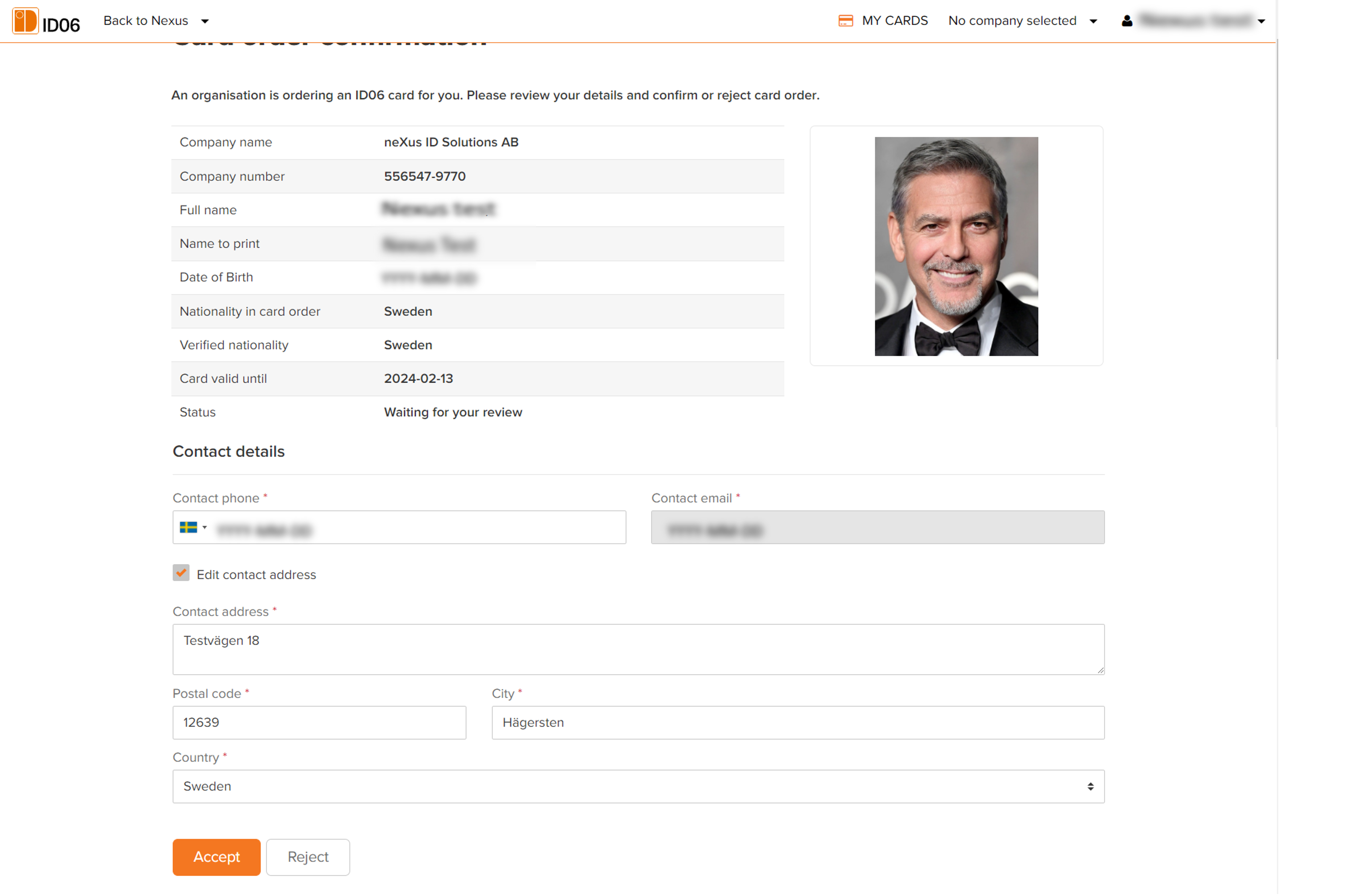Viewport: 1371px width, 896px height.
Task: Click the Swedish flag in phone field
Action: [x=188, y=527]
